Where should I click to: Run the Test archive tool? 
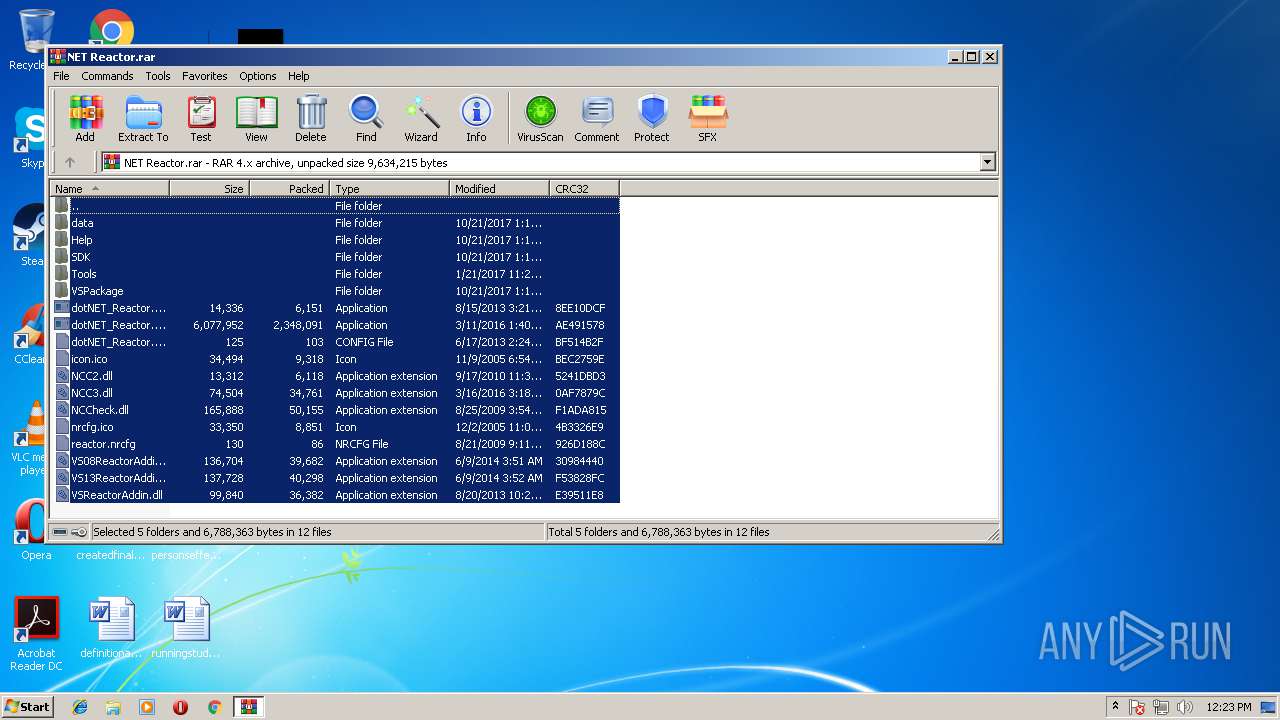point(201,119)
